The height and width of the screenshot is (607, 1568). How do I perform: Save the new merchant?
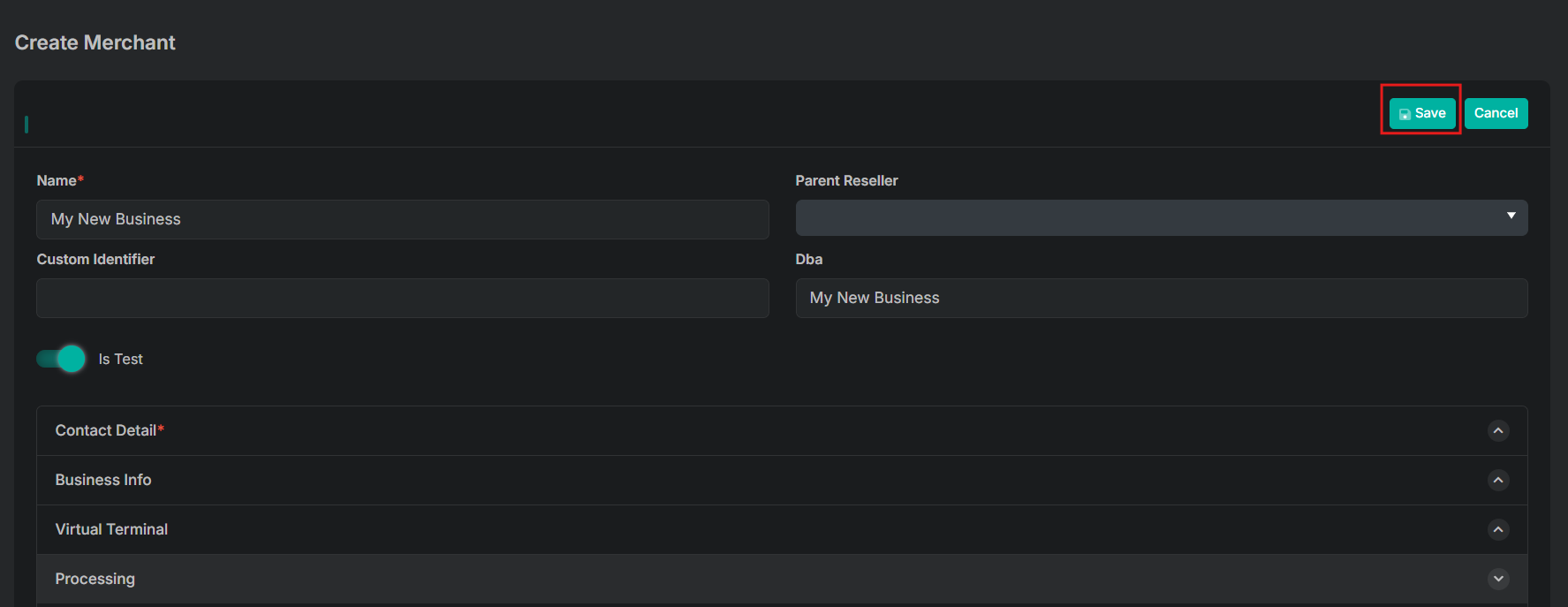pos(1422,113)
